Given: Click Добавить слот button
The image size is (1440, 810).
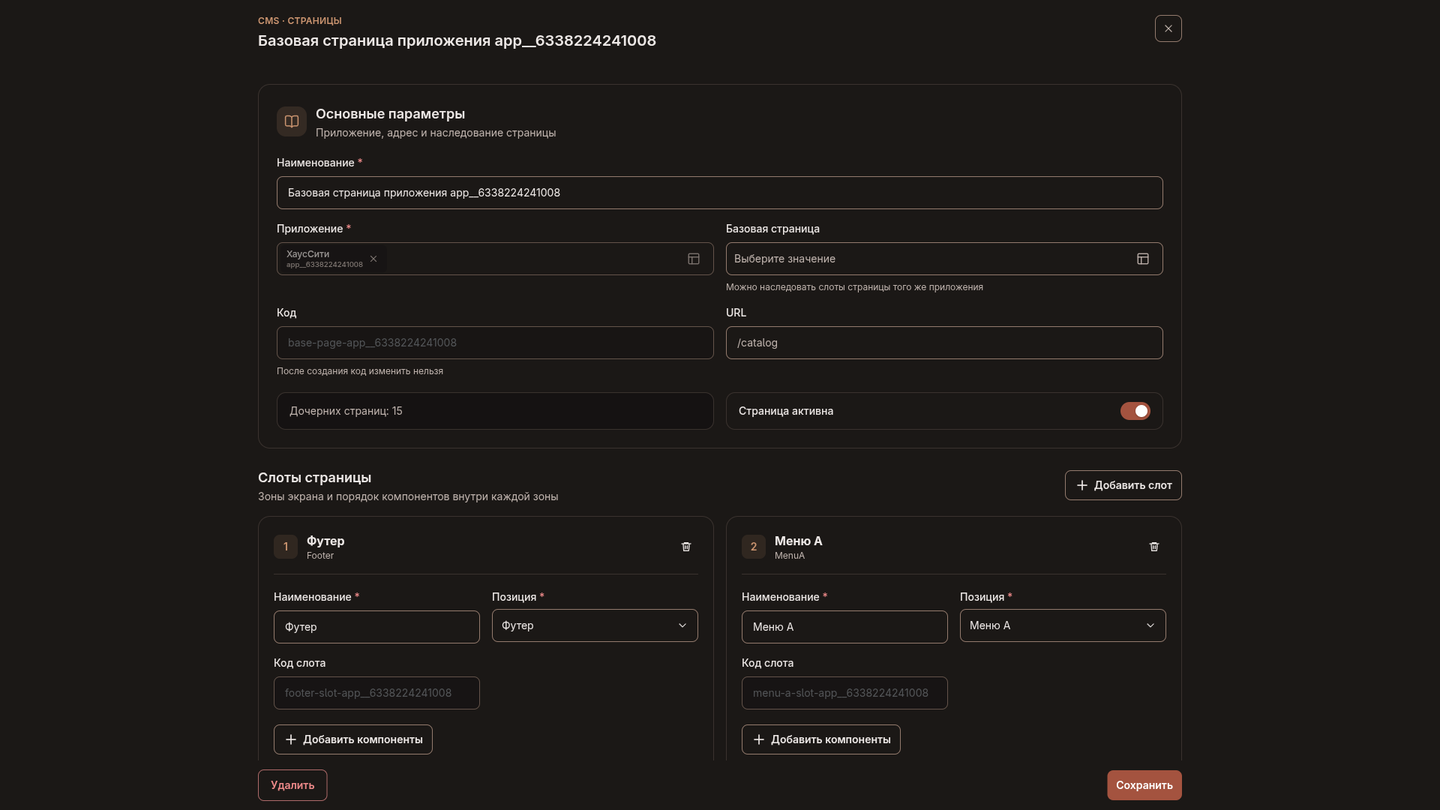Looking at the screenshot, I should point(1123,485).
